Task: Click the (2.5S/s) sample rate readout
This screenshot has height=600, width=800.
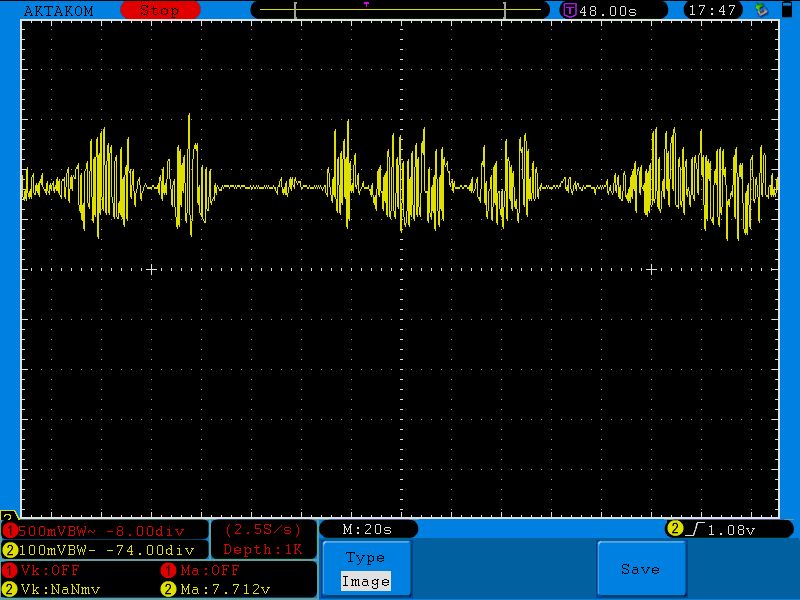Action: coord(263,530)
